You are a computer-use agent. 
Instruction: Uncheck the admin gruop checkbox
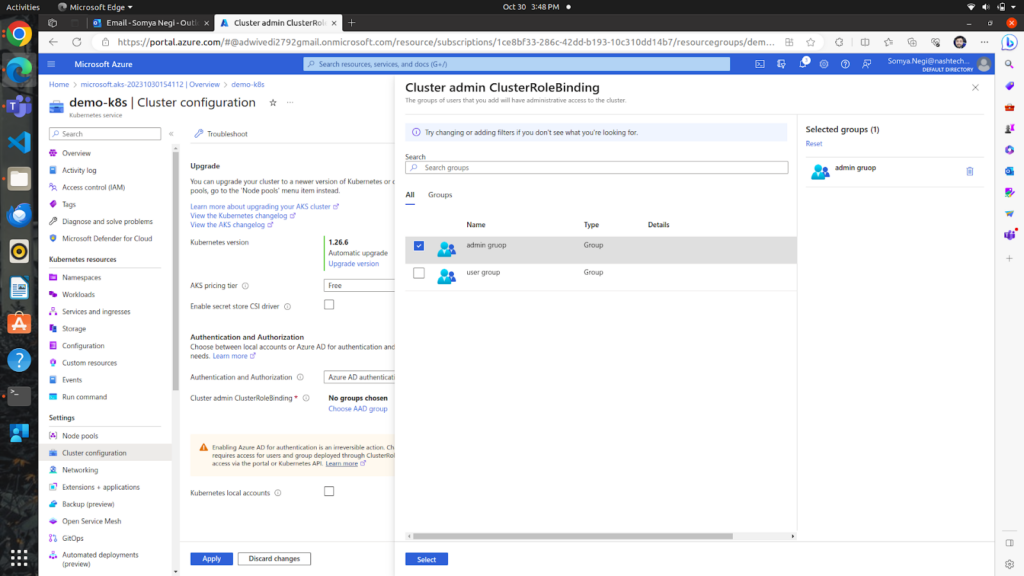[419, 246]
